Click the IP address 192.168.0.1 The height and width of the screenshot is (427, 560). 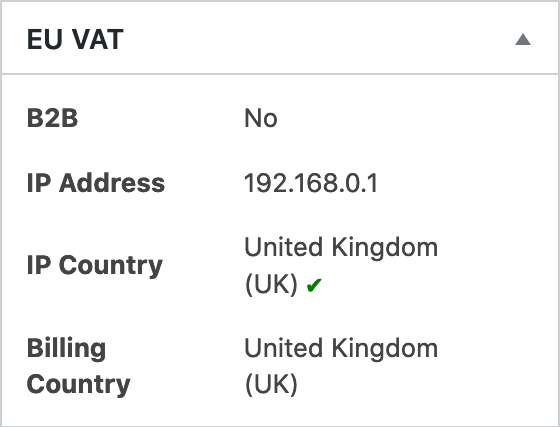311,183
